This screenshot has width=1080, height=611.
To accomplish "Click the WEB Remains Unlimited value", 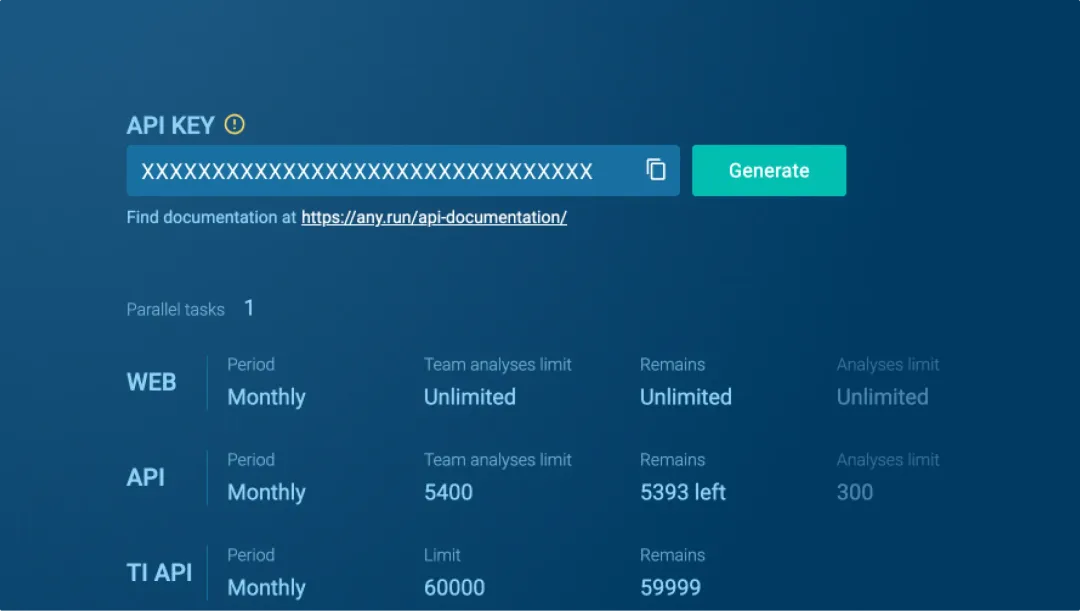I will [x=685, y=397].
